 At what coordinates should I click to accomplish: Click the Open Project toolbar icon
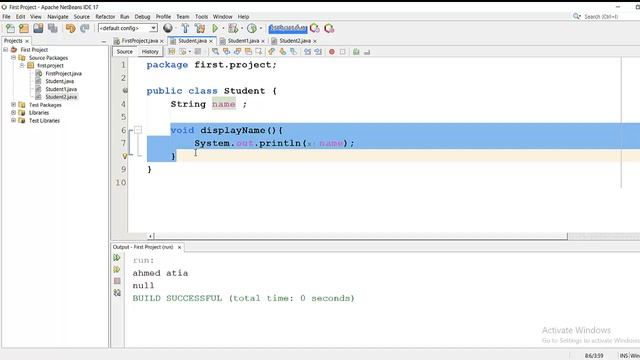(x=38, y=28)
